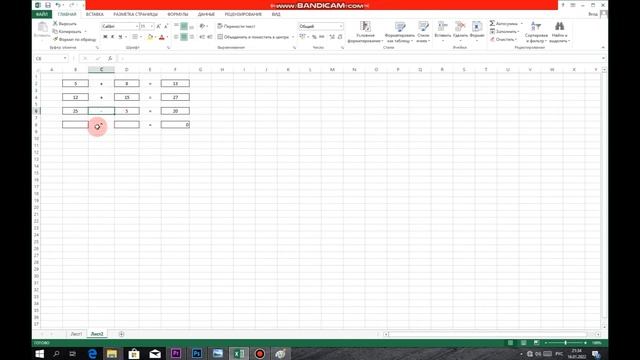Viewport: 640px width, 360px height.
Task: Click the percent style icon
Action: pos(314,37)
